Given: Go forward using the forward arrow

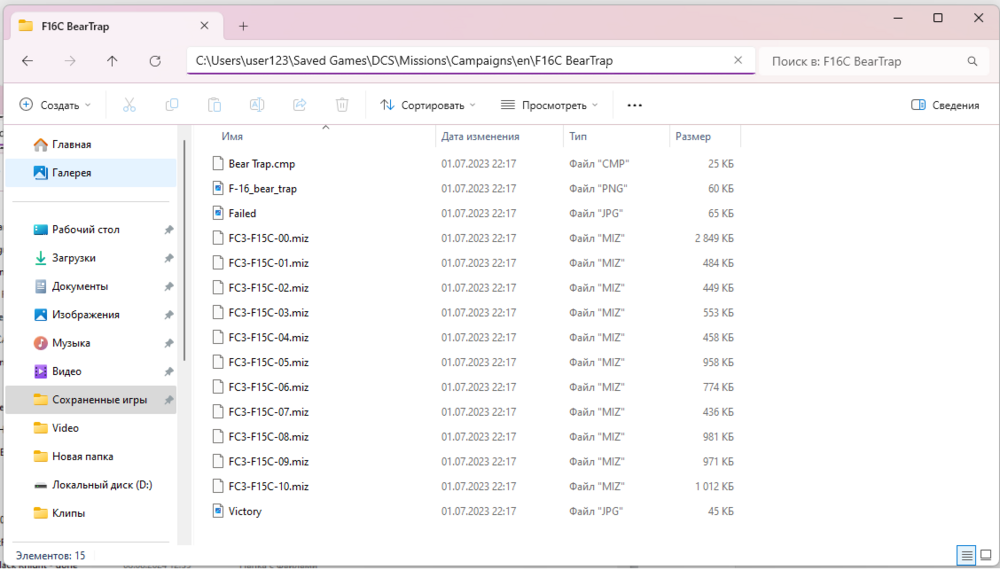Looking at the screenshot, I should (x=70, y=61).
